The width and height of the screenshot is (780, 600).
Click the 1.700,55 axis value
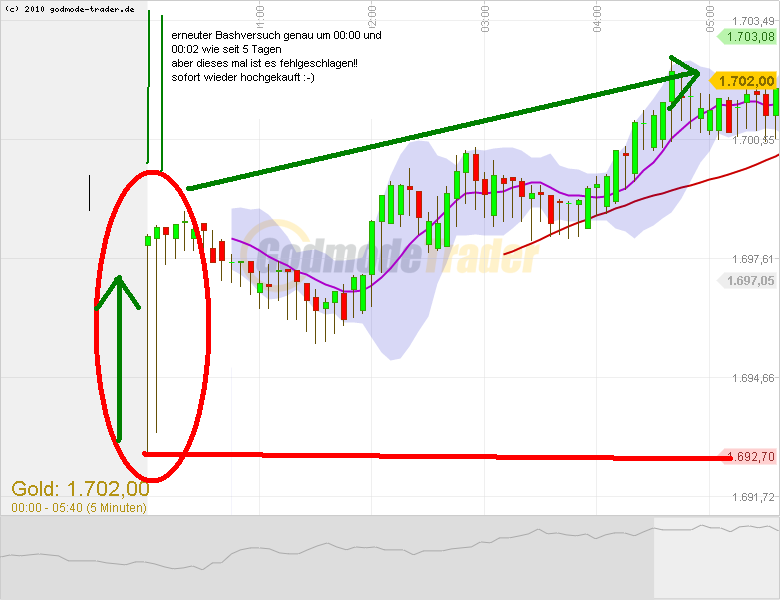coord(753,140)
